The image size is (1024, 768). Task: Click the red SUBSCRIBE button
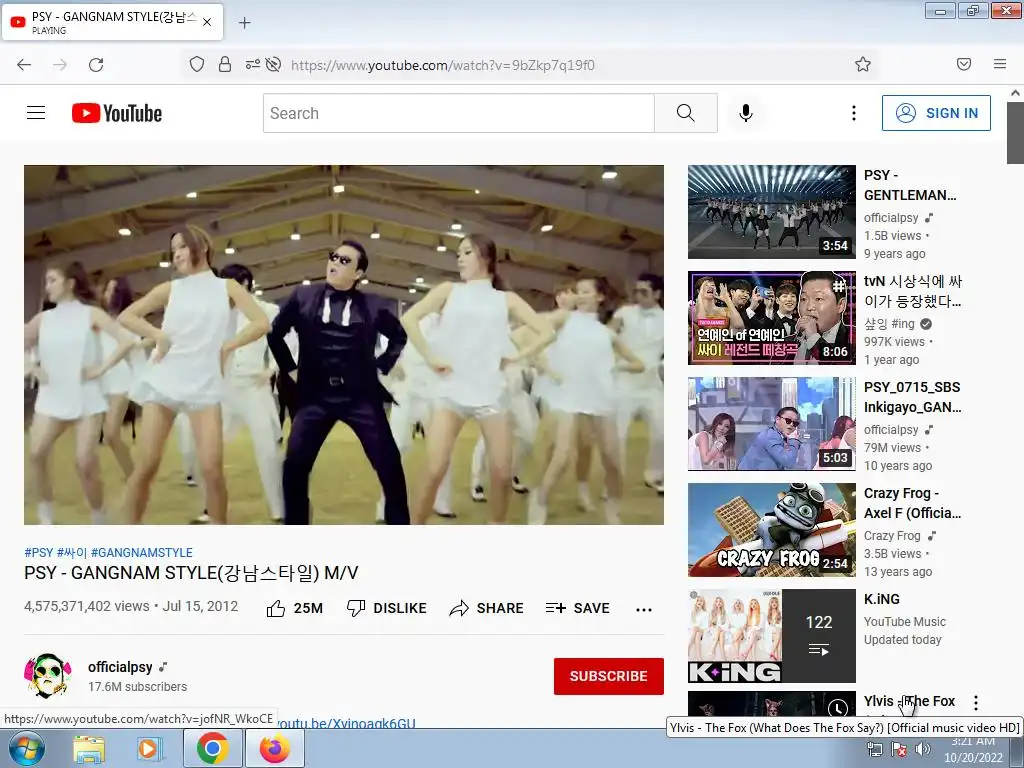[609, 676]
